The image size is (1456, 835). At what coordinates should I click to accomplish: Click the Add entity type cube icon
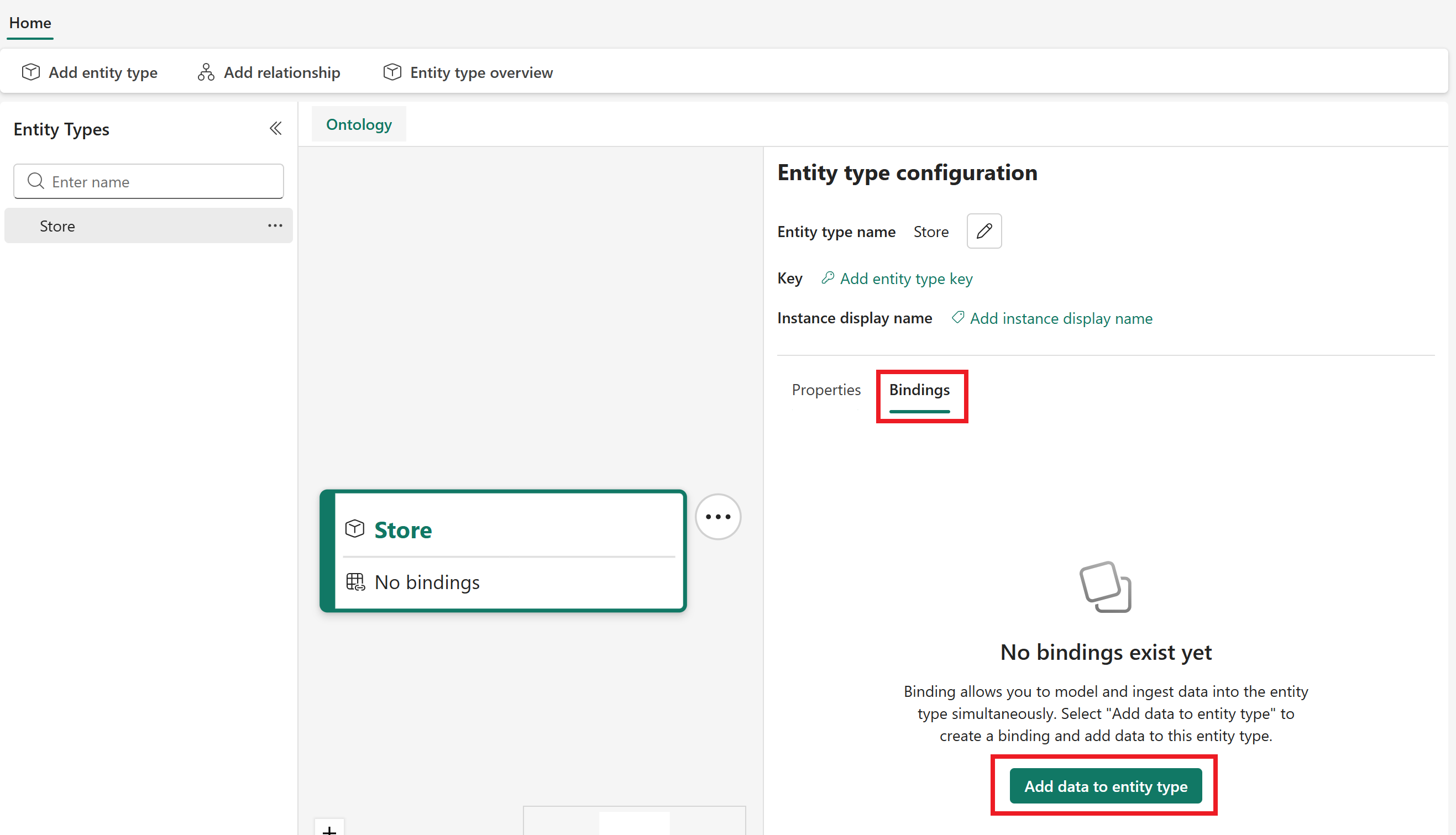[x=30, y=72]
